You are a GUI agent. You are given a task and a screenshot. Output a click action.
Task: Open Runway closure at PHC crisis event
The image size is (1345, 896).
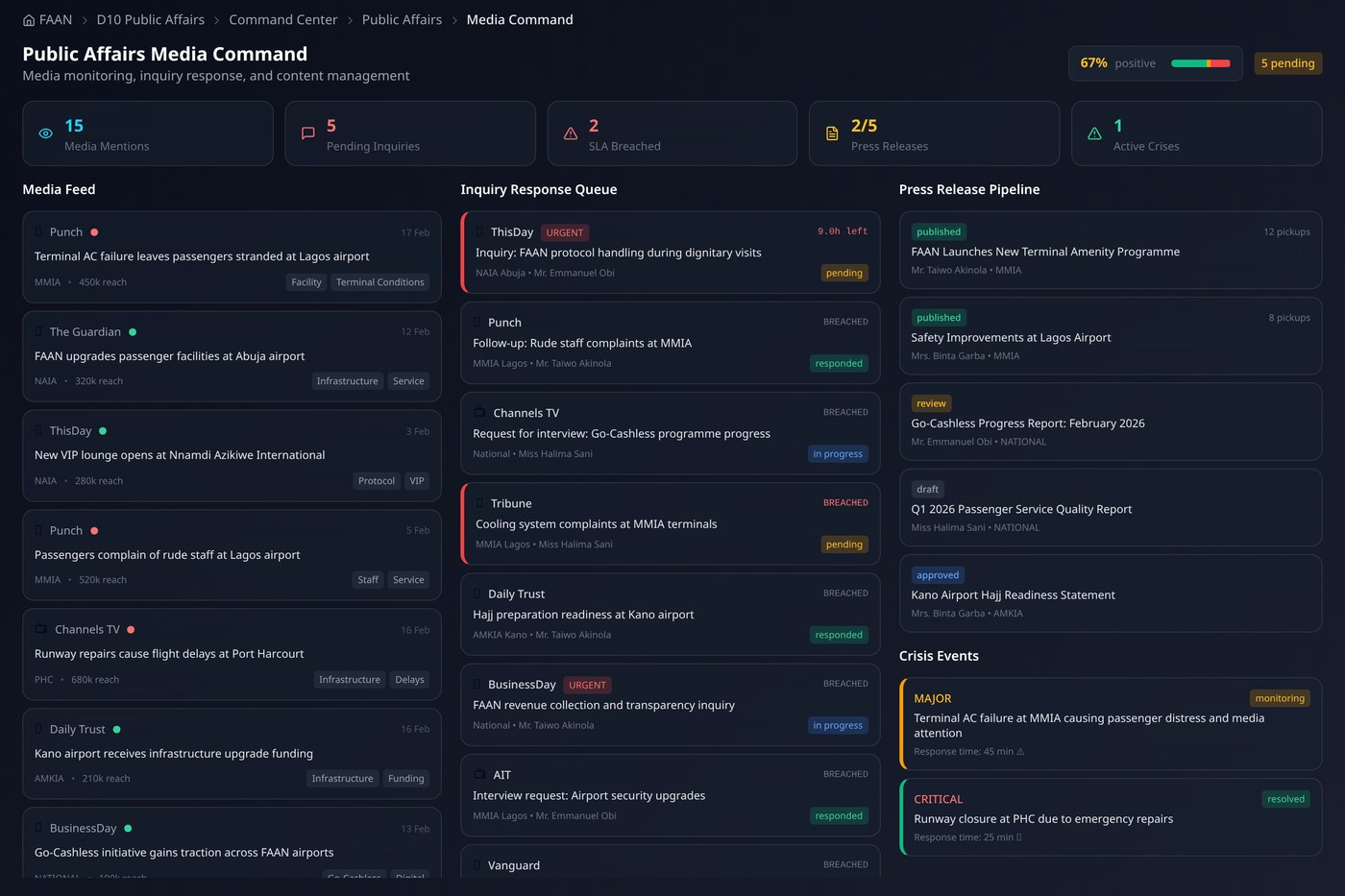(1111, 817)
